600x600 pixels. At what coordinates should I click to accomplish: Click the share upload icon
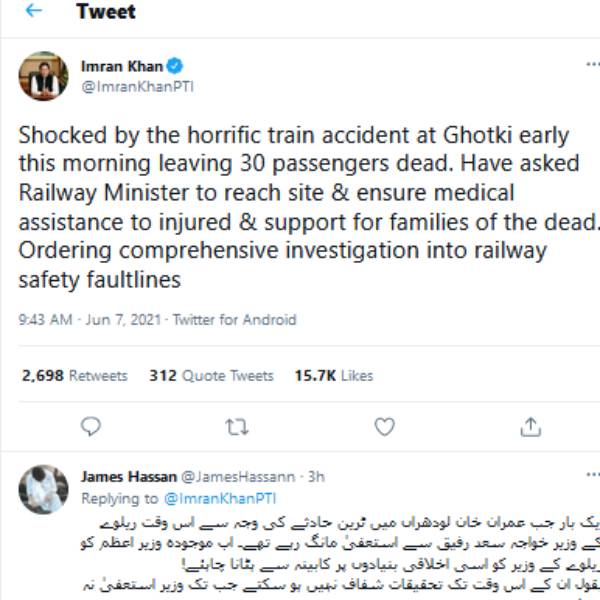coord(531,427)
